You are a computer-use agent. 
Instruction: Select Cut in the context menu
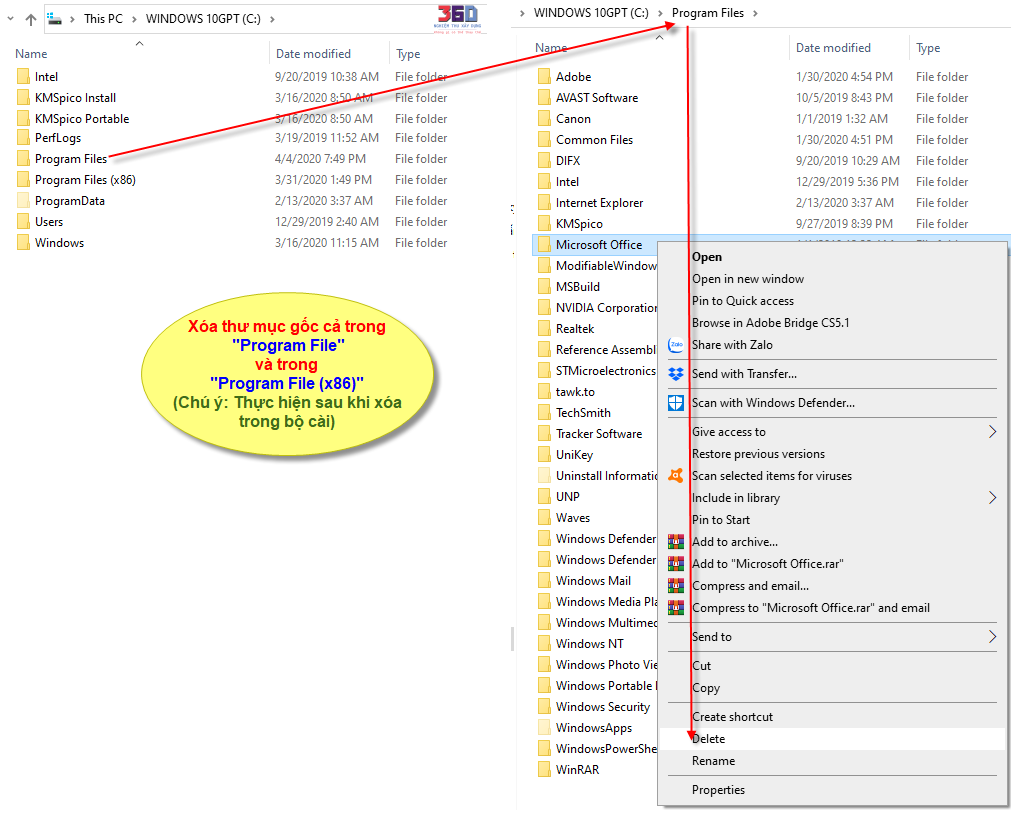point(702,666)
